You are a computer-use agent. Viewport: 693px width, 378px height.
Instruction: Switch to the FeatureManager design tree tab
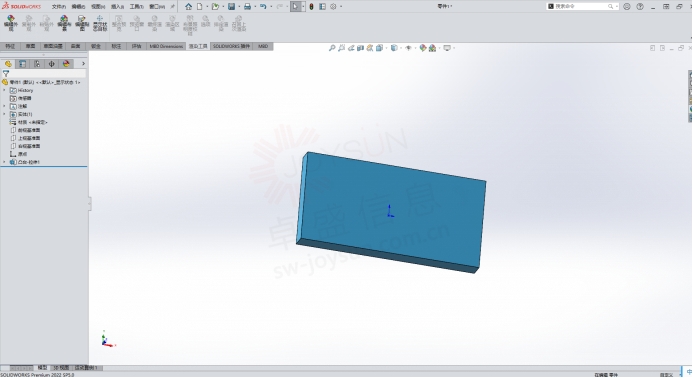pos(8,64)
